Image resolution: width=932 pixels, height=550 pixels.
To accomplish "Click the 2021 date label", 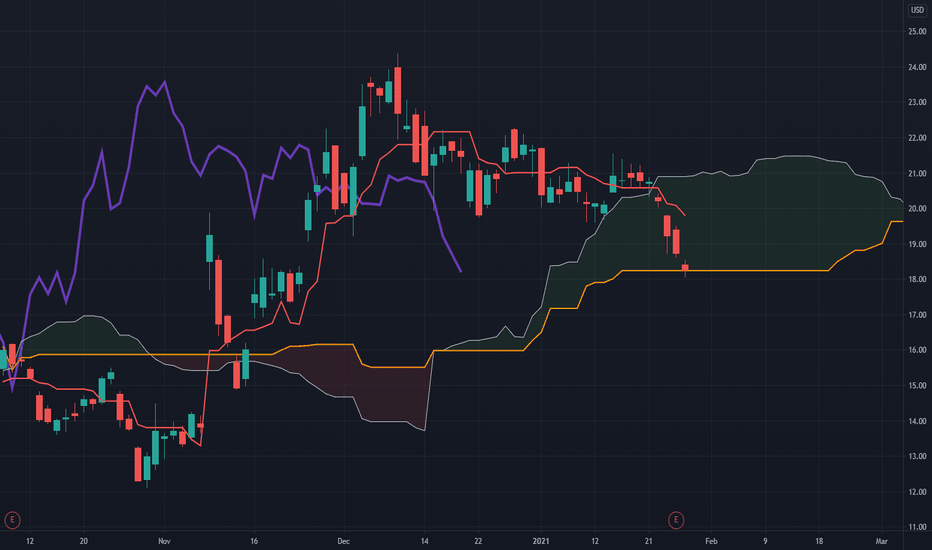I will [x=541, y=541].
